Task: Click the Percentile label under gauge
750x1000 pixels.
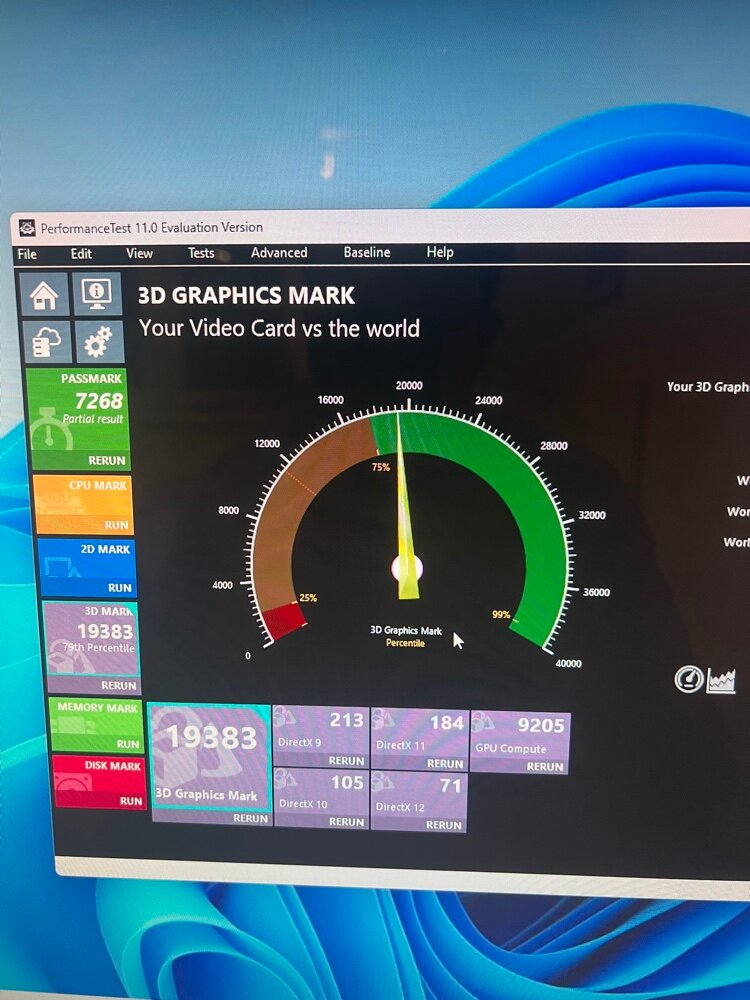Action: 405,643
